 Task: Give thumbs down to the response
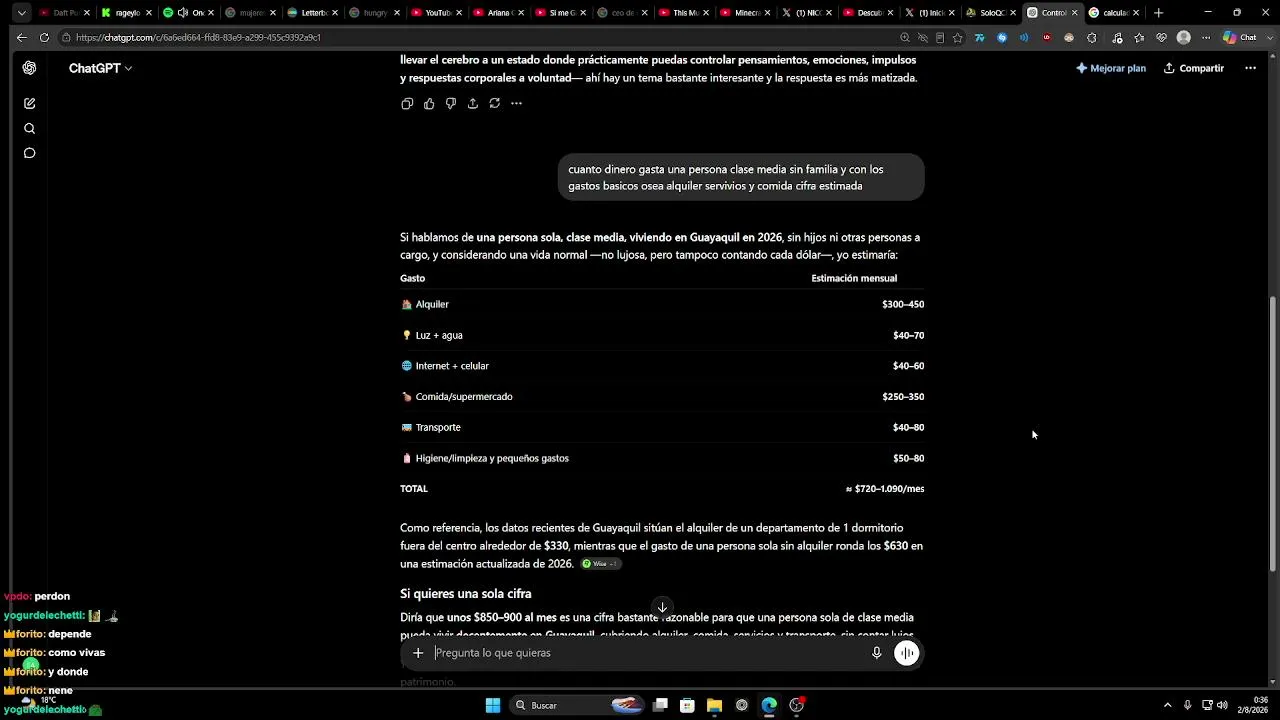pos(451,103)
